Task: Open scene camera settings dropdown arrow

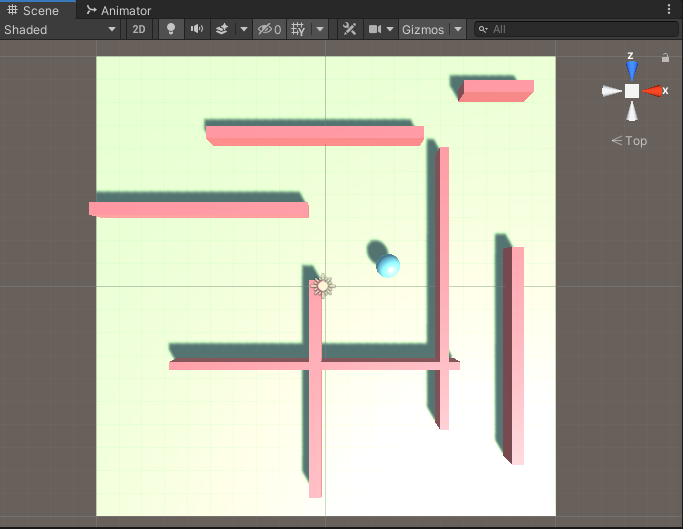Action: click(x=390, y=29)
